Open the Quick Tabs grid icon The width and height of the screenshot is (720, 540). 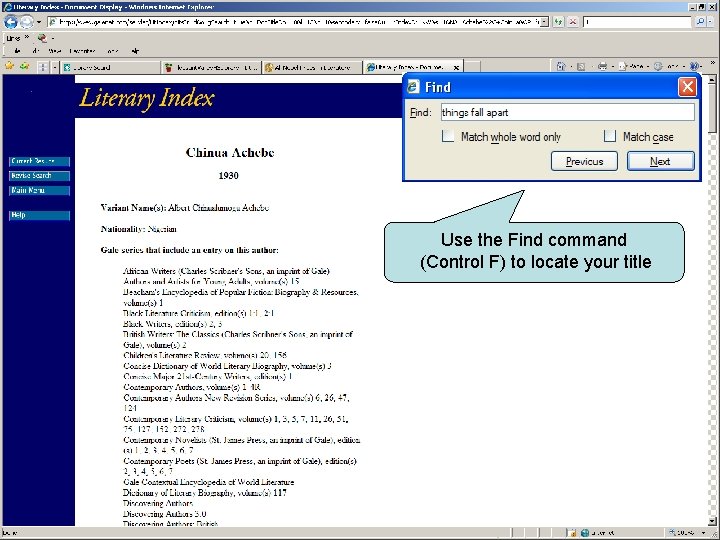click(43, 67)
